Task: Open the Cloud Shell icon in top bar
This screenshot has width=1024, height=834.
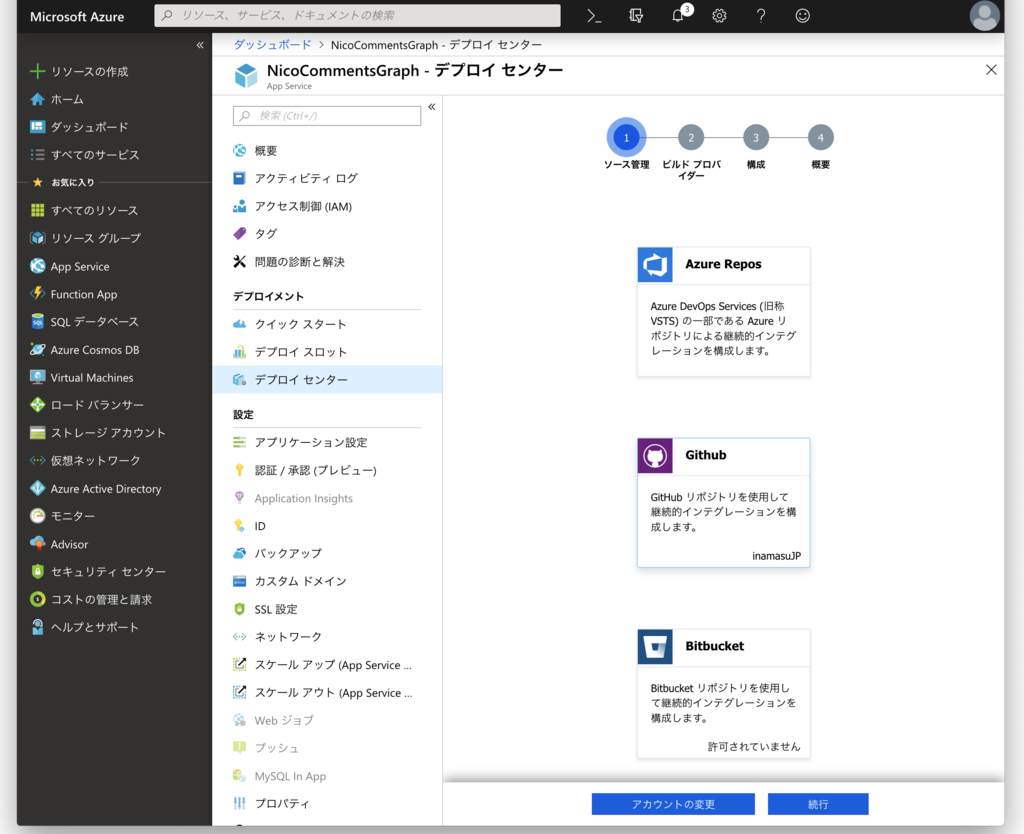Action: coord(594,16)
